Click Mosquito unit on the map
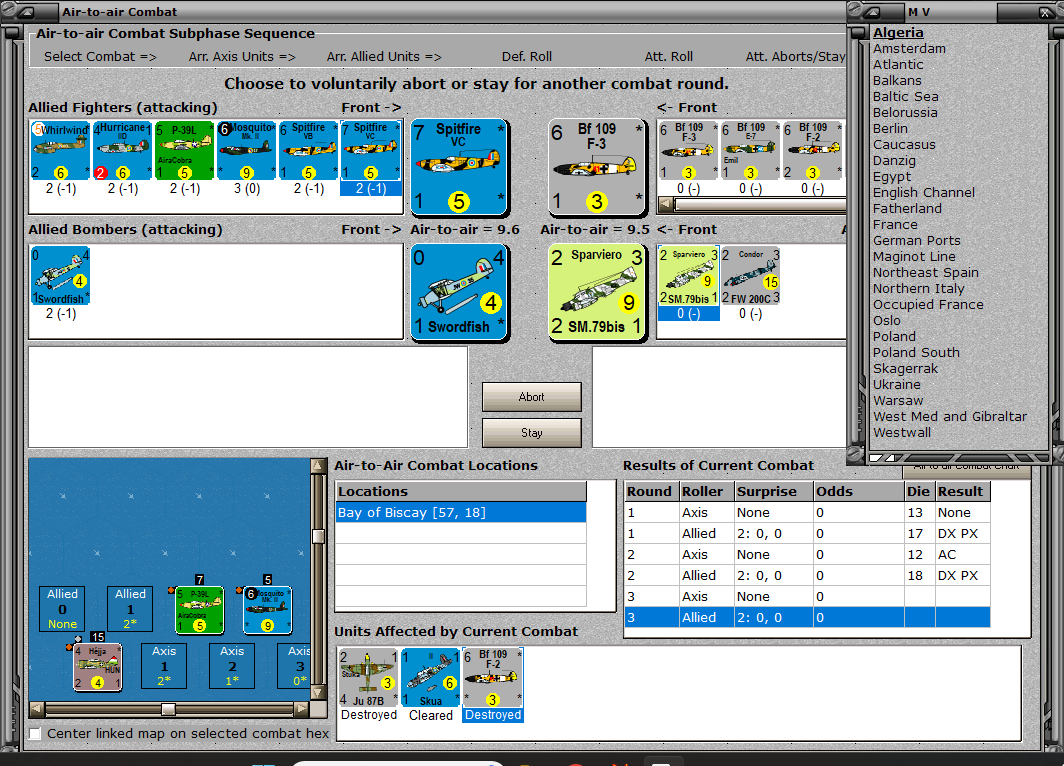The height and width of the screenshot is (766, 1064). pos(267,610)
